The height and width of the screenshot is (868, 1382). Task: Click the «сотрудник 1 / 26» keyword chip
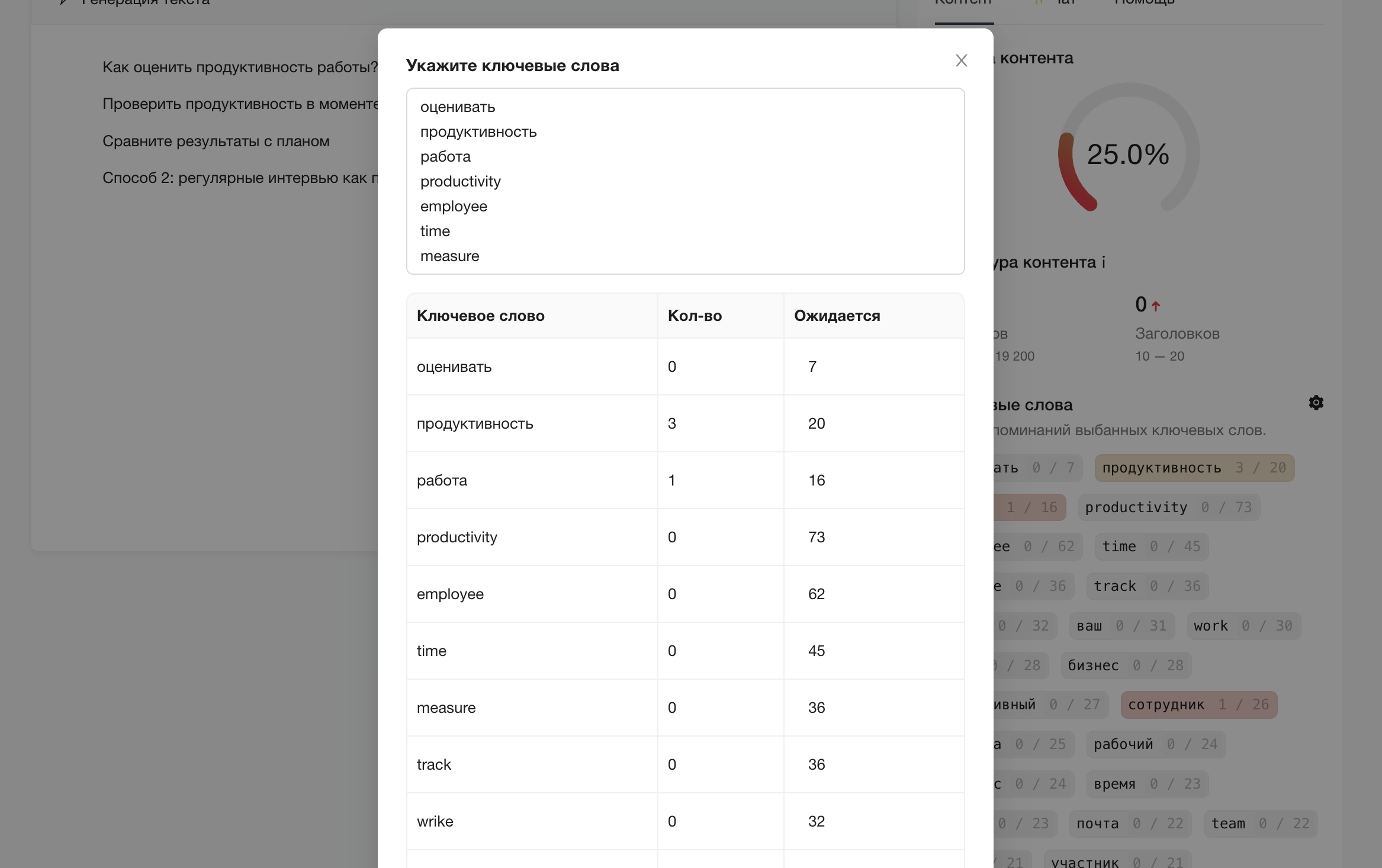pos(1198,705)
